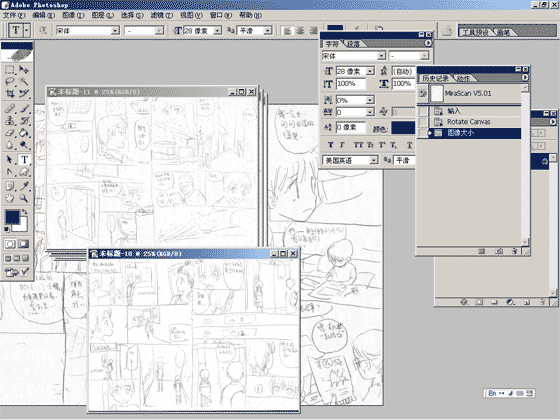Select the Brush tool
Image resolution: width=560 pixels, height=420 pixels.
click(x=24, y=108)
